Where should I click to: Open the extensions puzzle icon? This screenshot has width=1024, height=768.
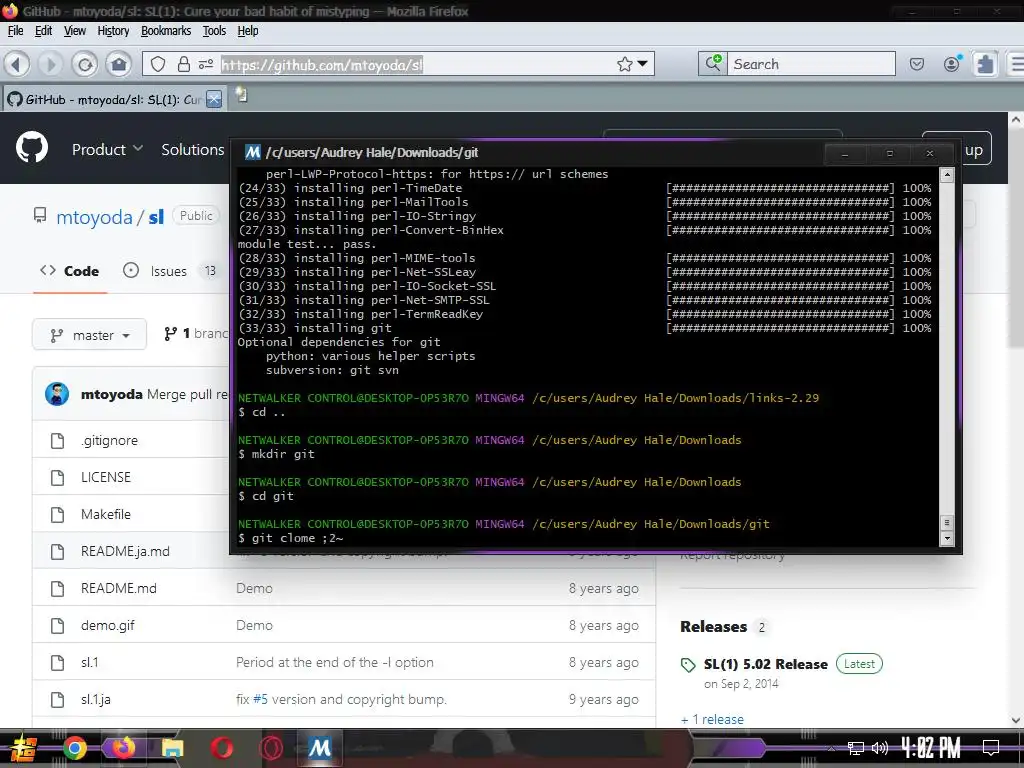tap(985, 64)
